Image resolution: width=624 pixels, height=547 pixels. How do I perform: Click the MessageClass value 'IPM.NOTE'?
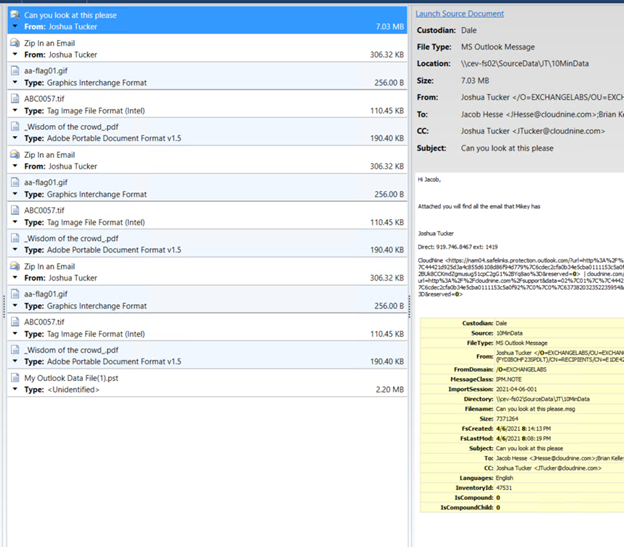(x=509, y=379)
